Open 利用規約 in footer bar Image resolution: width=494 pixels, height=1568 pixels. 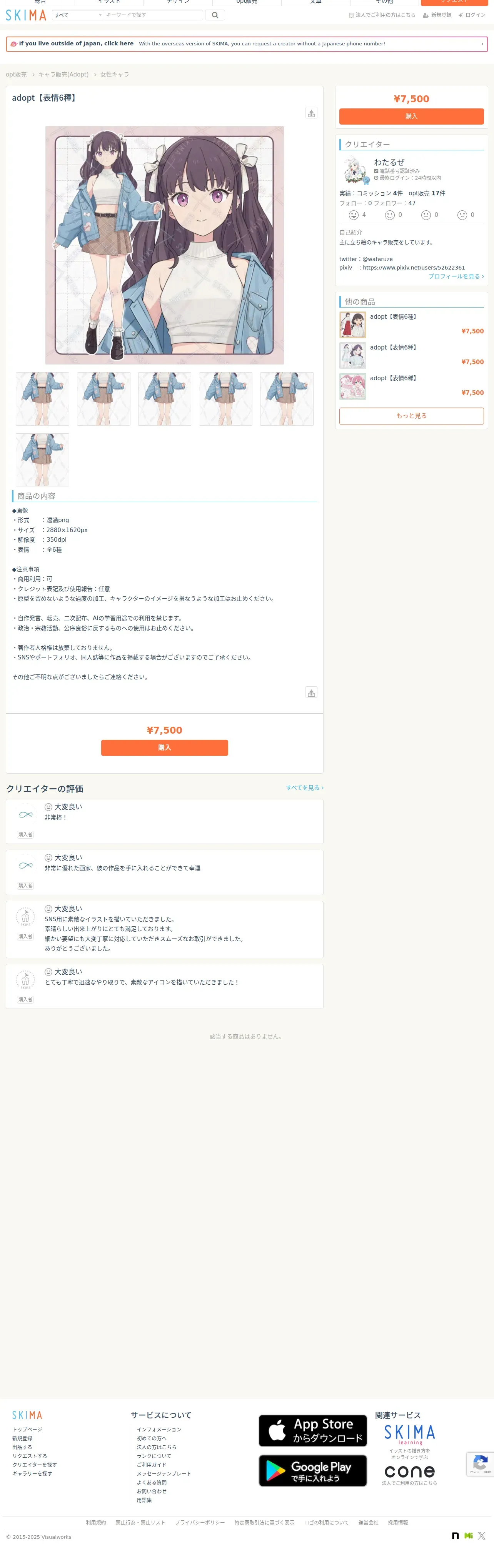[96, 1522]
